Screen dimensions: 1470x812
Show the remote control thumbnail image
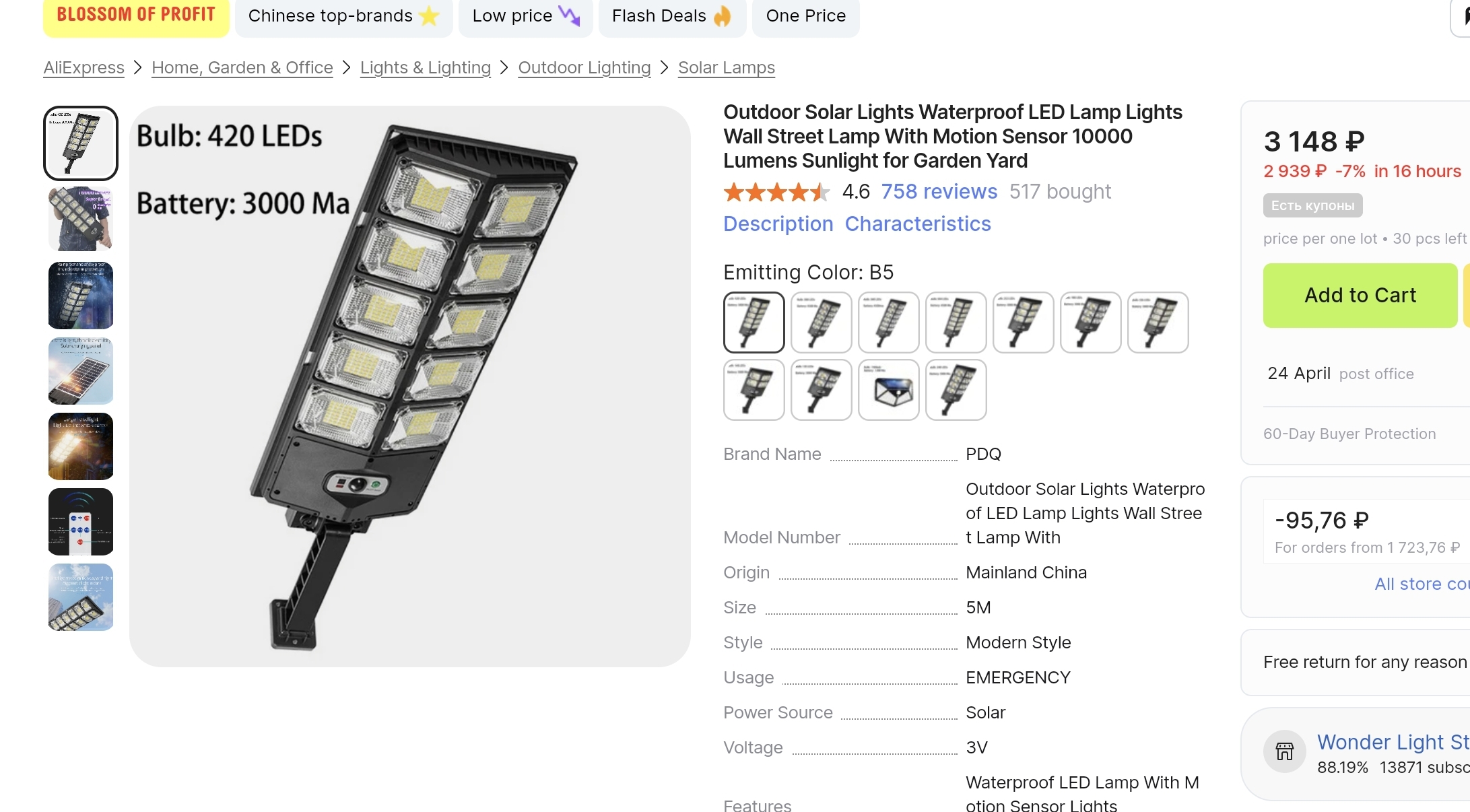point(81,522)
